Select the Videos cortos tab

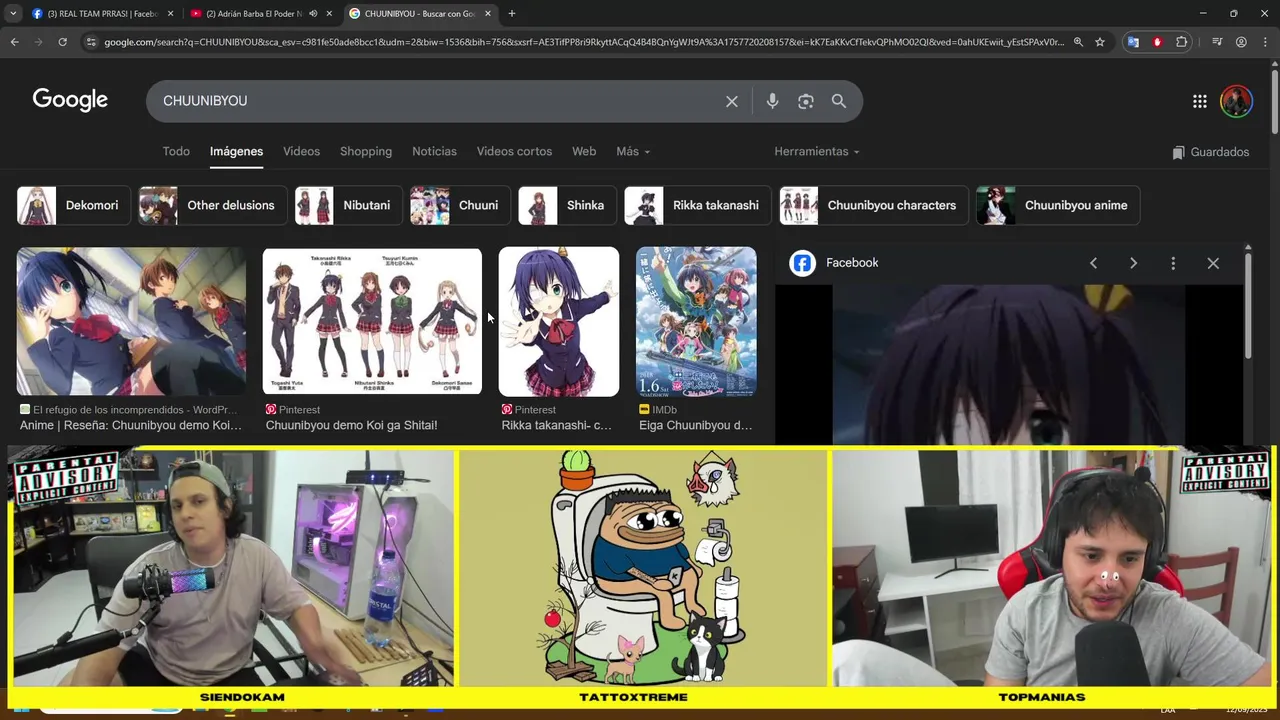pyautogui.click(x=514, y=151)
